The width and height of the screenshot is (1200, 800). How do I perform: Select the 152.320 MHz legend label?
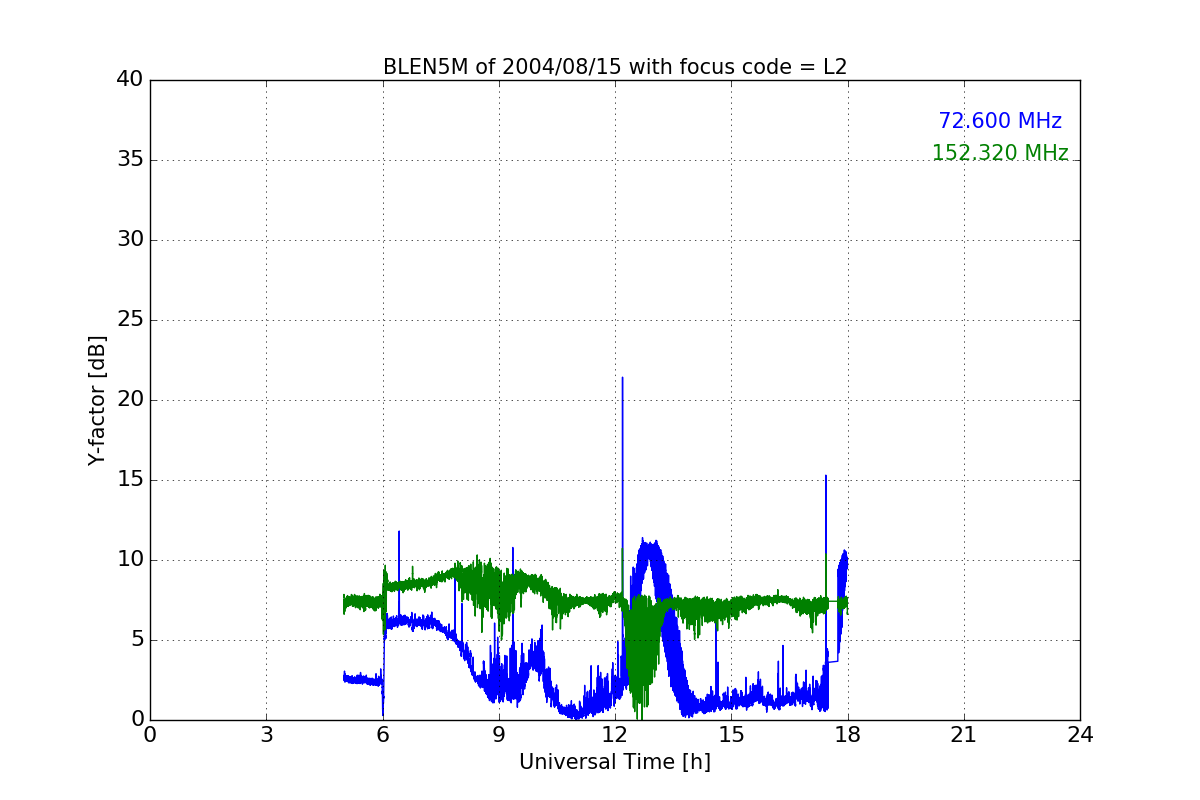coord(1000,153)
